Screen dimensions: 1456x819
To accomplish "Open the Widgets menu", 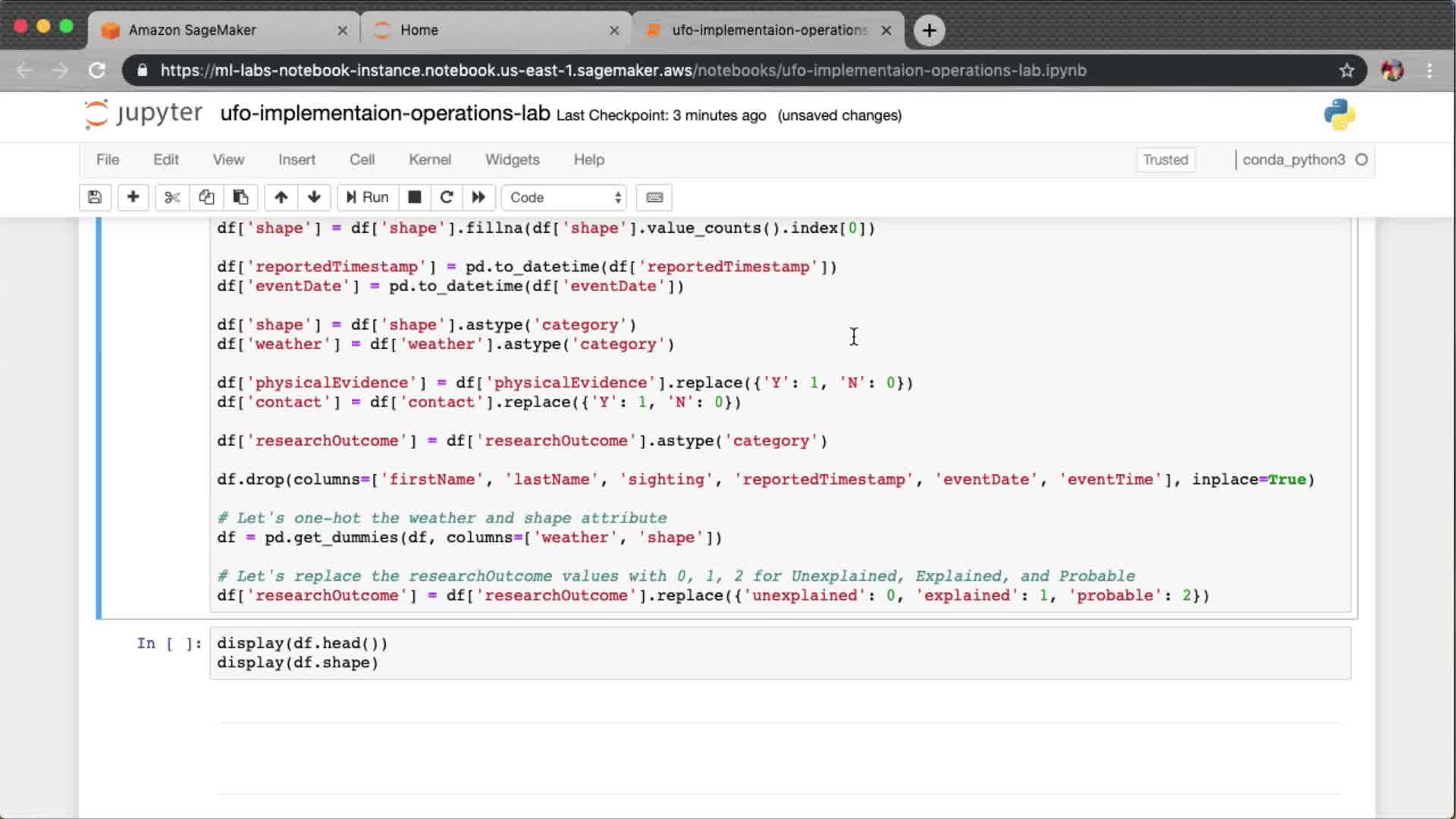I will click(x=512, y=159).
